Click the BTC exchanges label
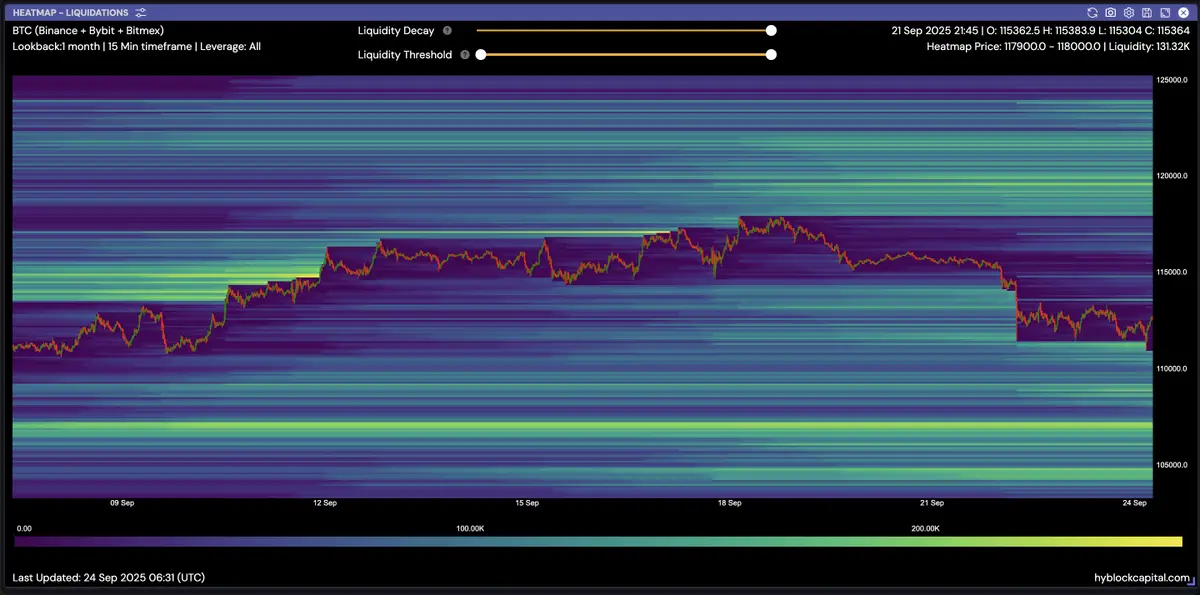 coord(88,31)
